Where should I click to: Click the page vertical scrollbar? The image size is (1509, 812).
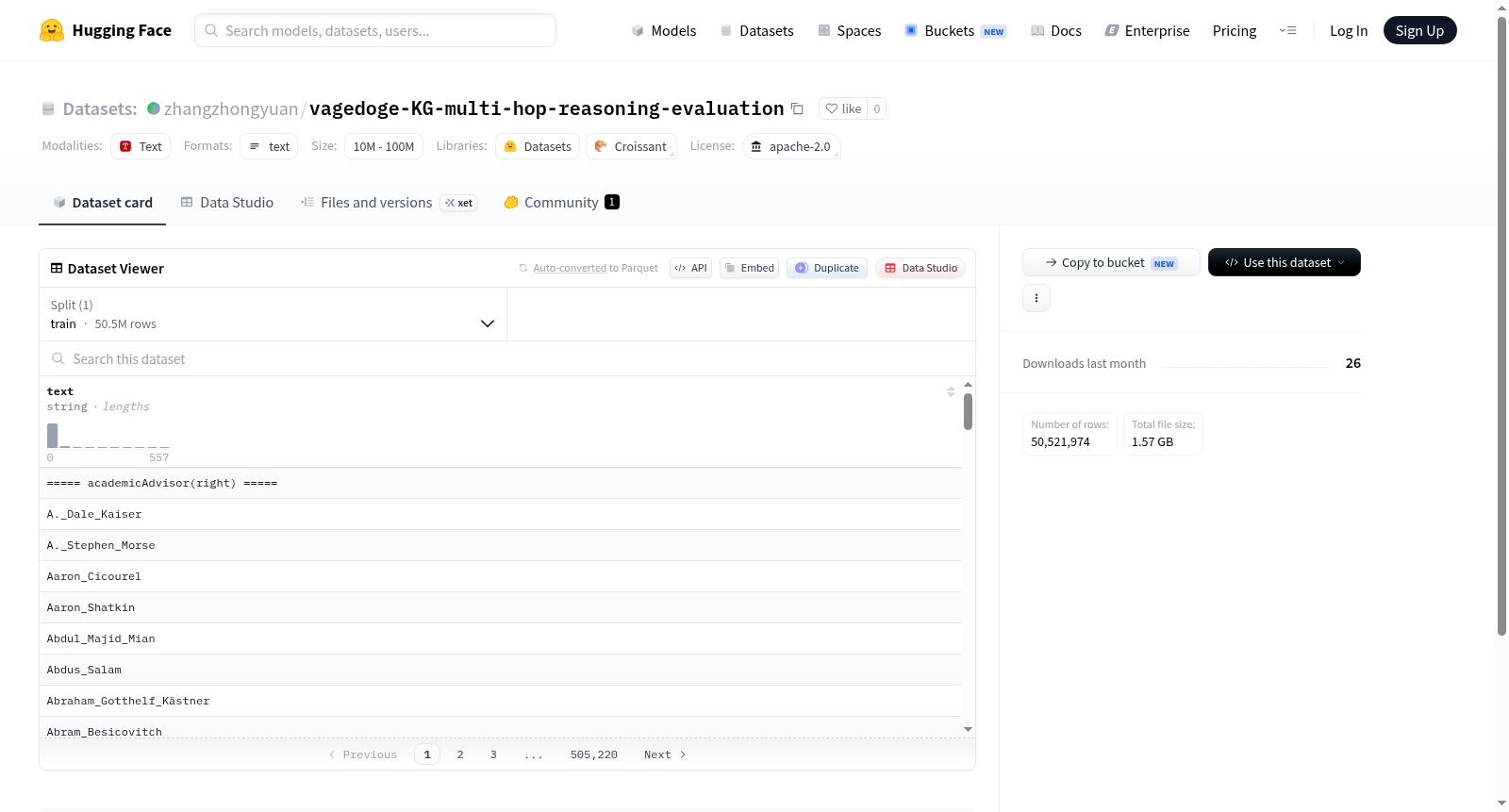(1501, 325)
